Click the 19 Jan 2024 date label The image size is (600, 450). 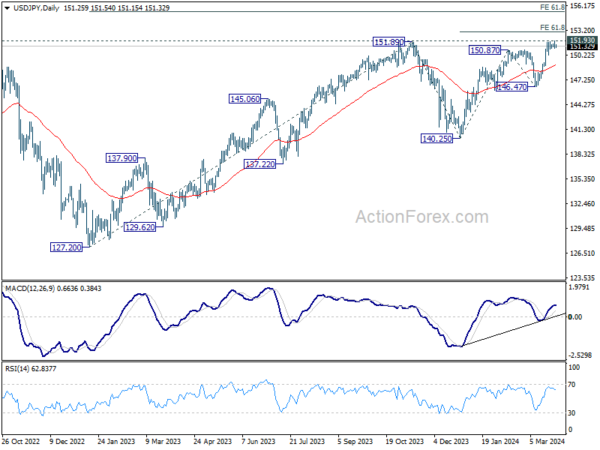click(x=500, y=441)
